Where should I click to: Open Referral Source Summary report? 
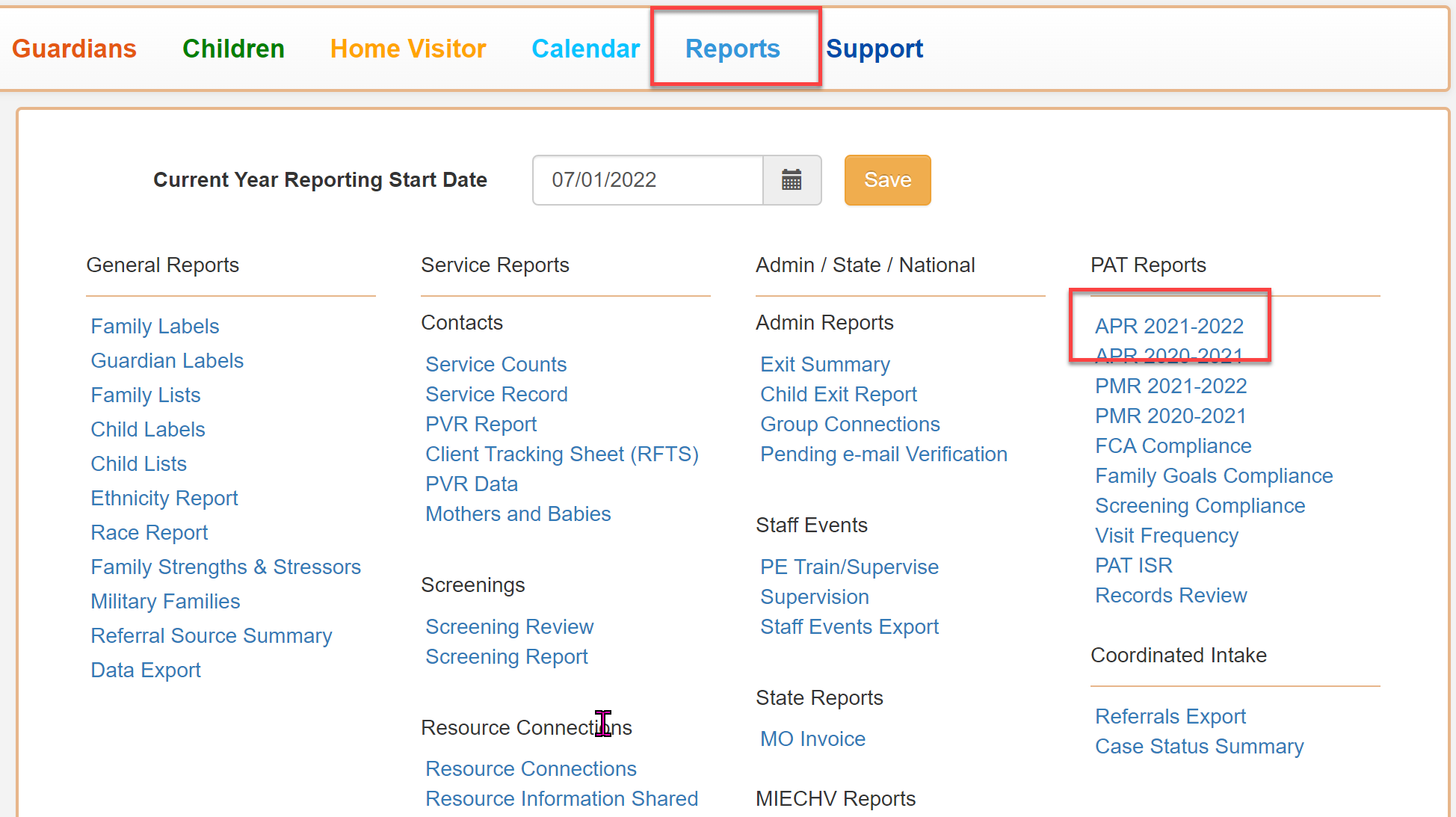(x=212, y=636)
